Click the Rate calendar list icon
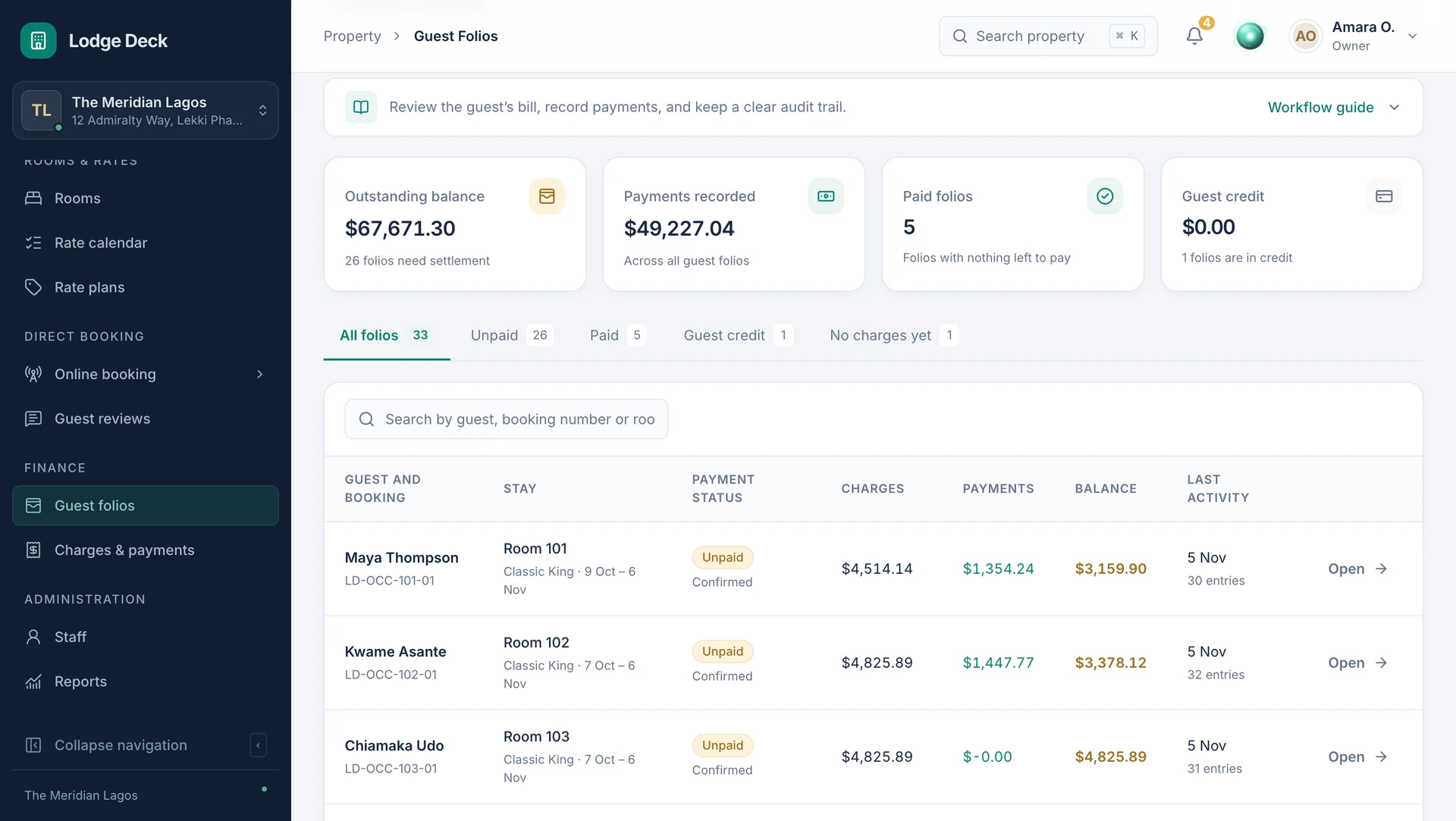 [33, 243]
